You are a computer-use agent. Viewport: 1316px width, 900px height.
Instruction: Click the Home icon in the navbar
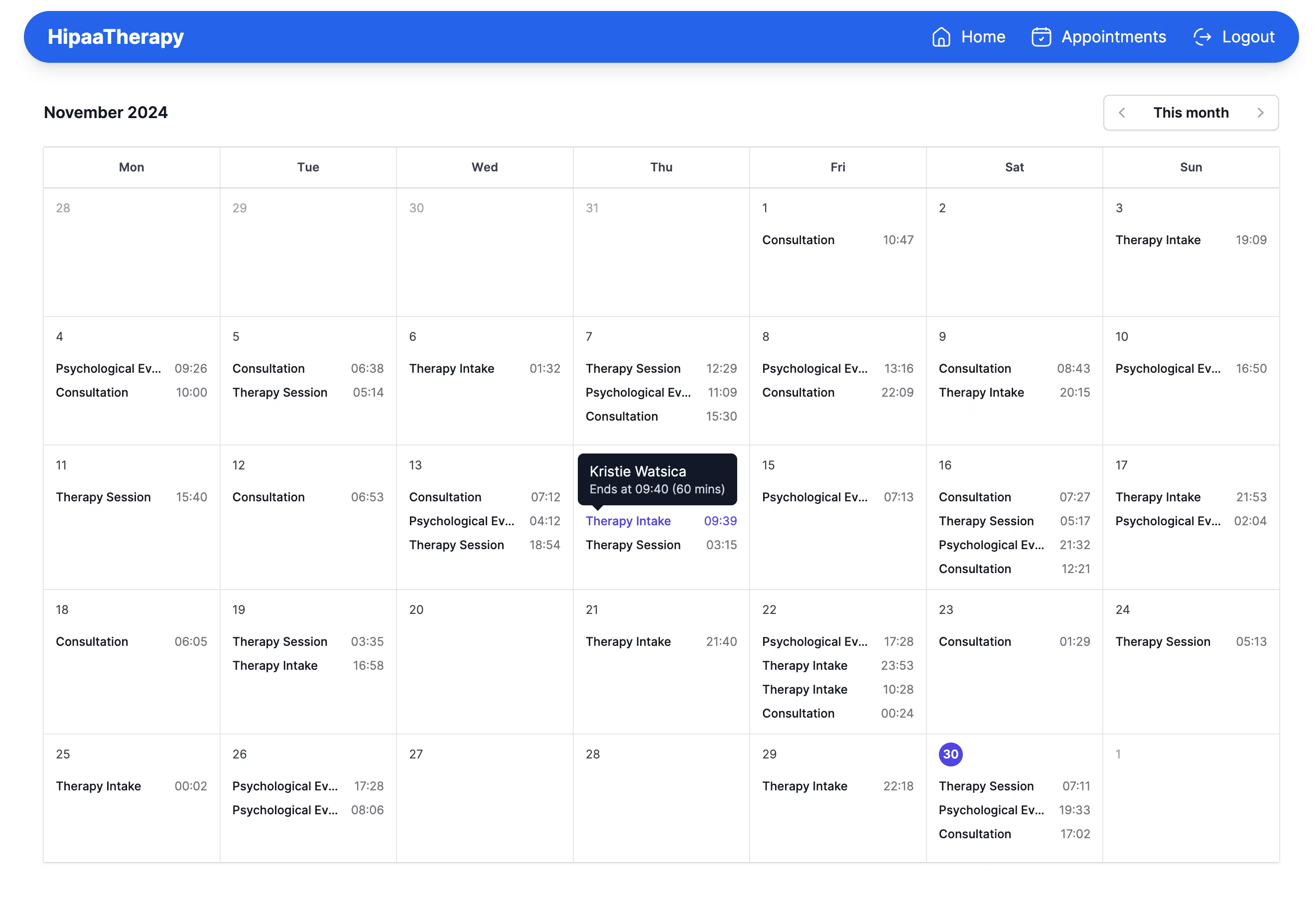pos(942,36)
